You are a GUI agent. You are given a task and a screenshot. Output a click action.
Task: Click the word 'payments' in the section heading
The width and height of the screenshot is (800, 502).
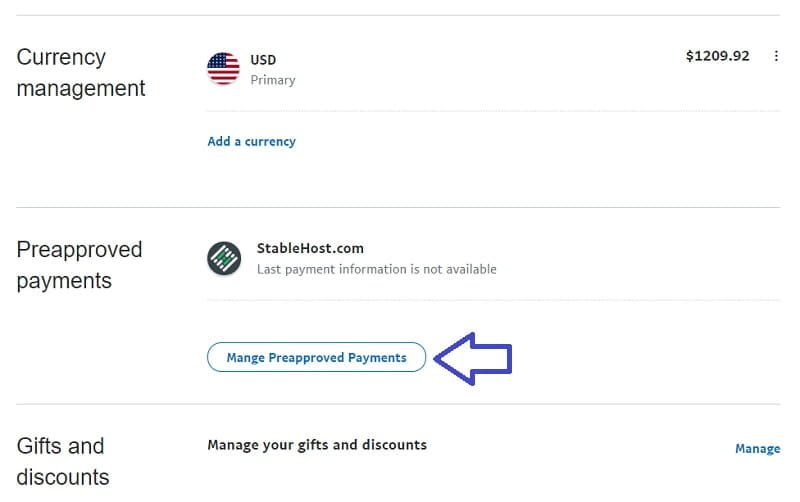(x=64, y=281)
